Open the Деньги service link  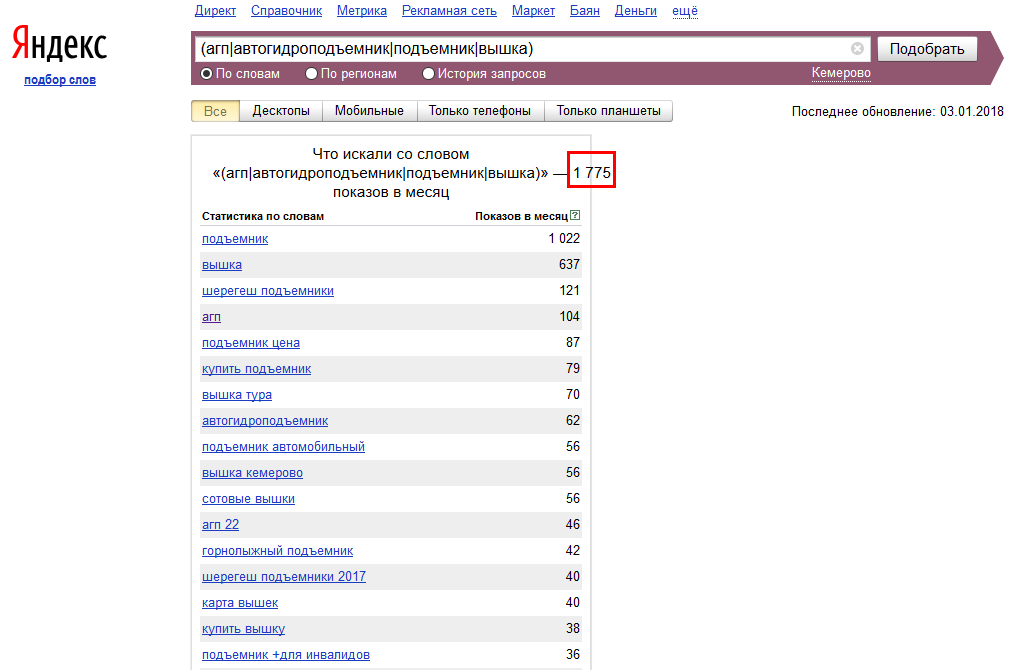[x=636, y=11]
